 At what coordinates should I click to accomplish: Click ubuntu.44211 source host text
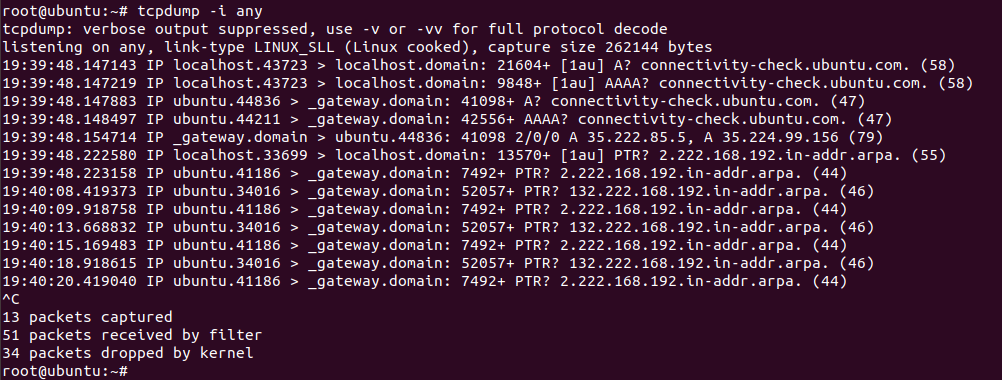point(227,119)
